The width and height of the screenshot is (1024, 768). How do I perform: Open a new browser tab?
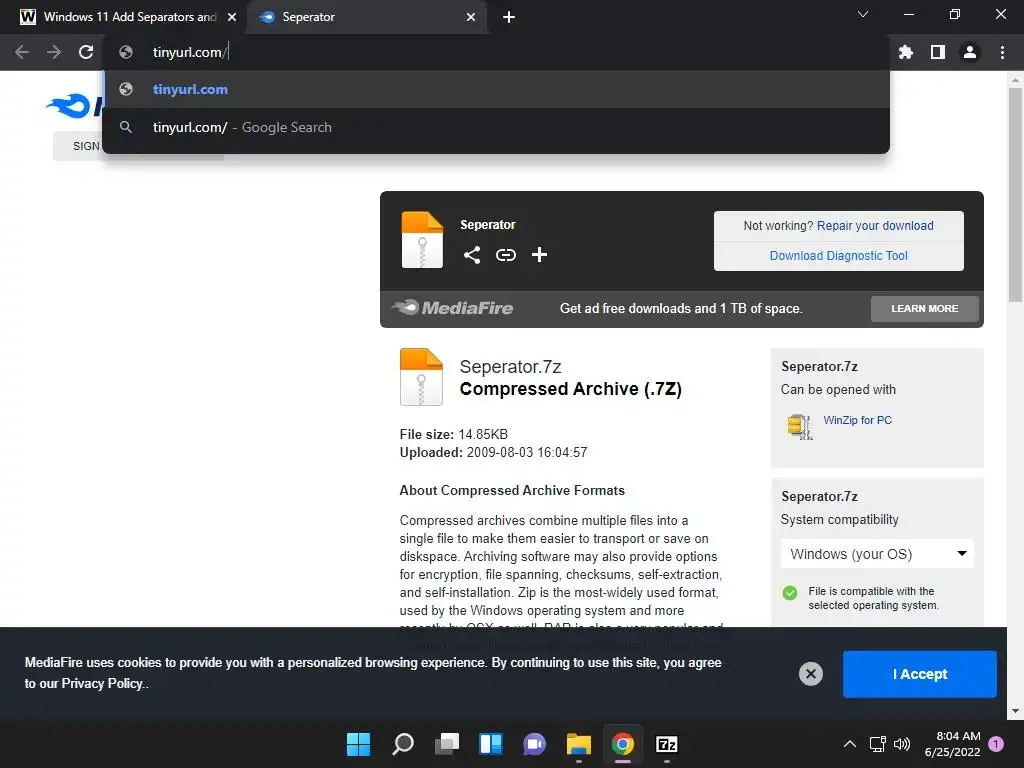[x=509, y=17]
